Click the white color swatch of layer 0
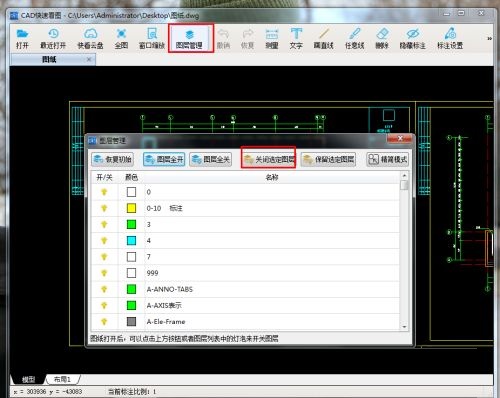Screen dimensions: 500x398 coord(131,192)
